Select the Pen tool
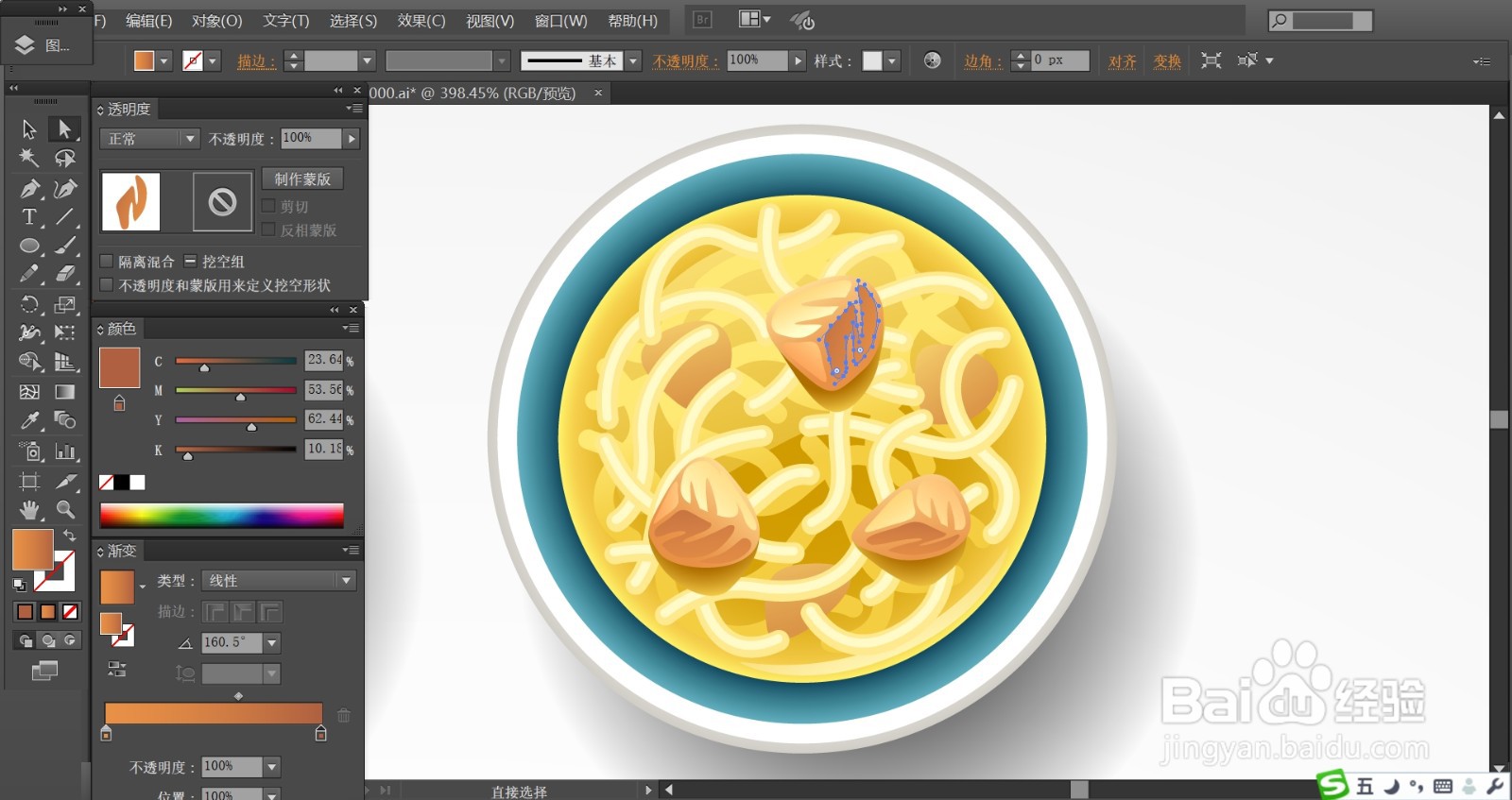 point(29,188)
